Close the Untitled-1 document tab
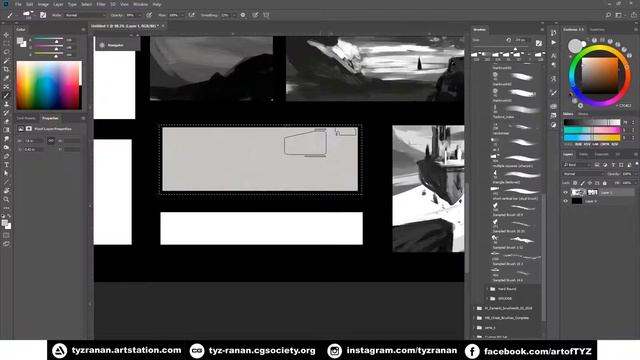 point(163,26)
